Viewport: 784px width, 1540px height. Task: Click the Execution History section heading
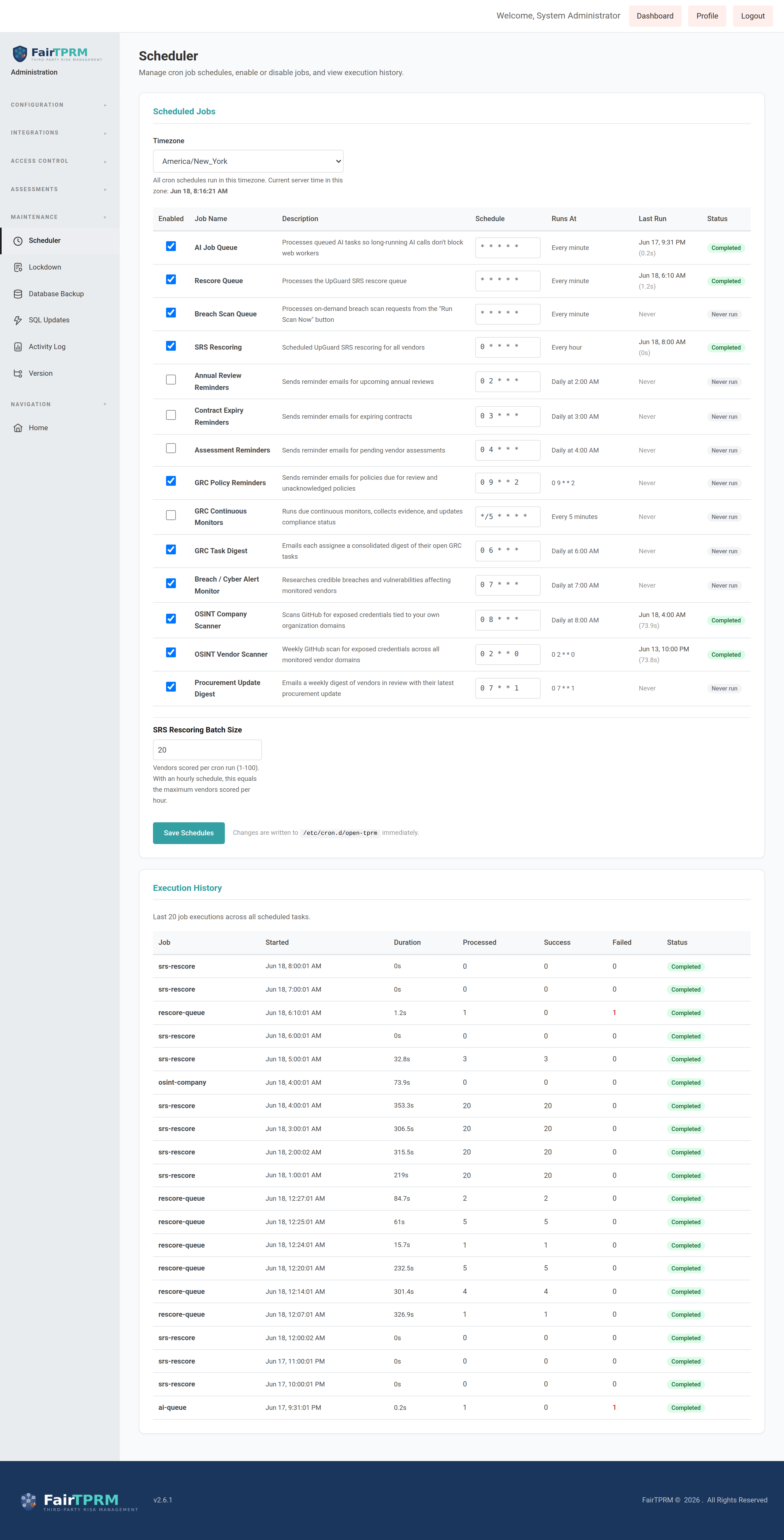(187, 888)
